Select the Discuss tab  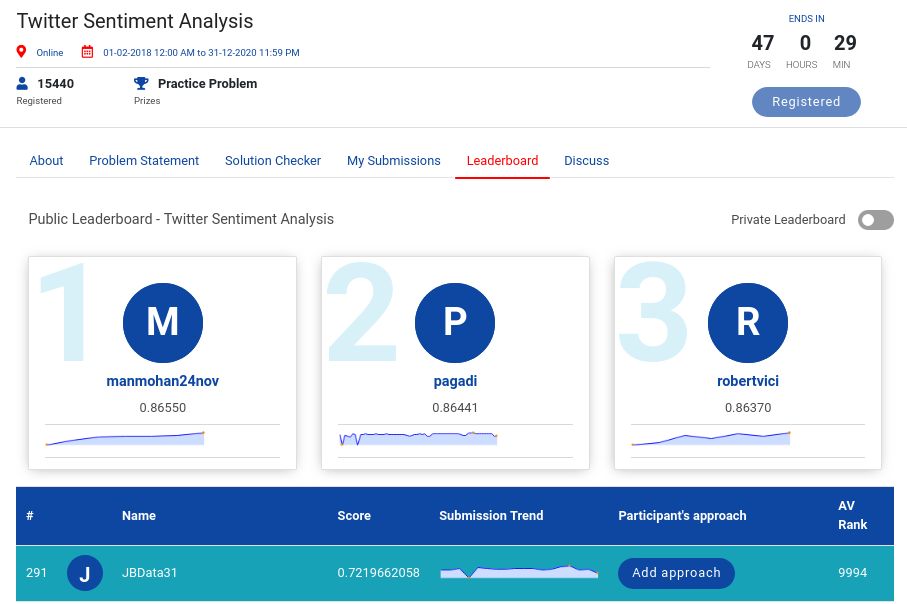click(x=586, y=161)
